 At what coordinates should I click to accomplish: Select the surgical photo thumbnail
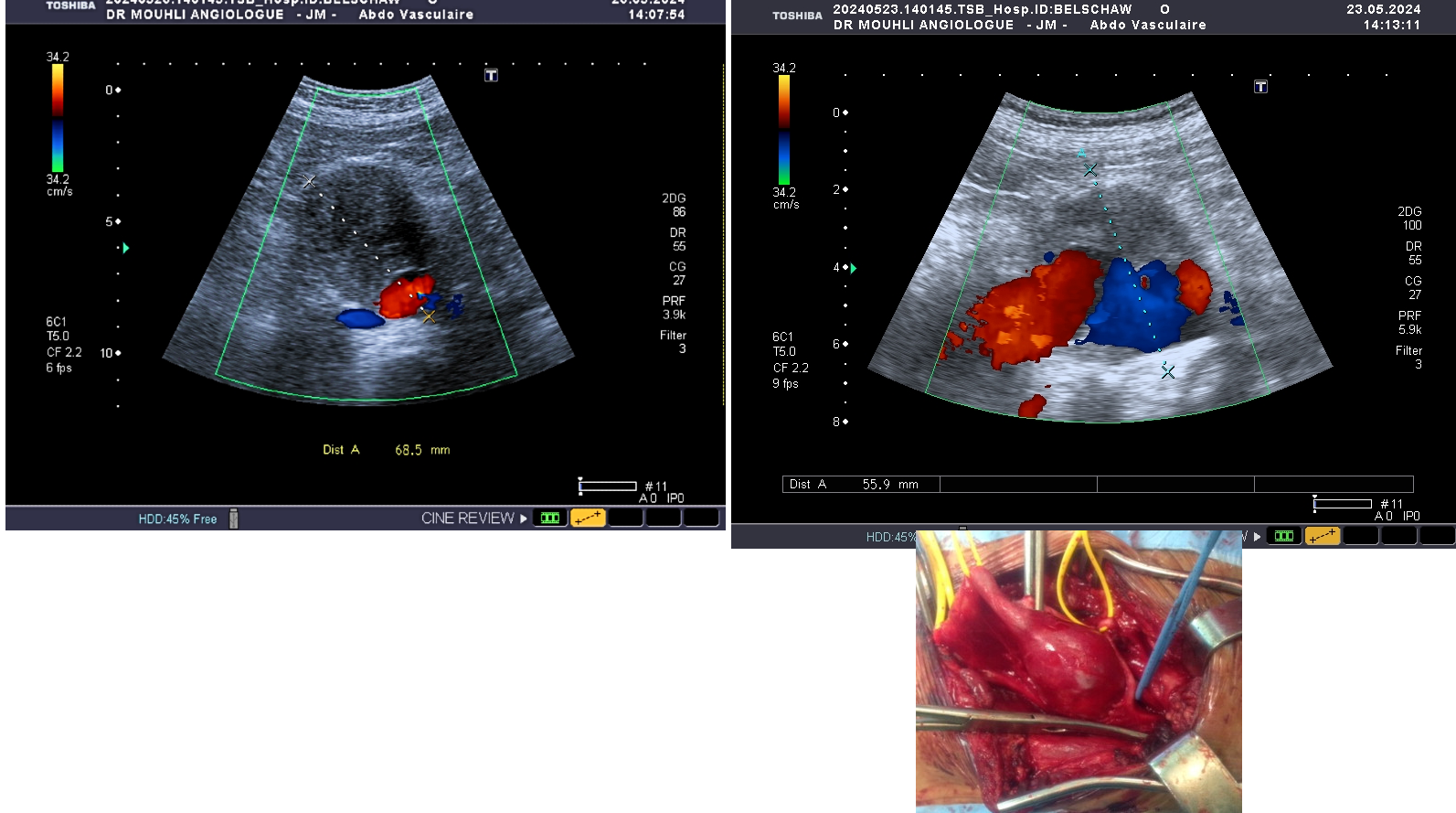[1079, 671]
